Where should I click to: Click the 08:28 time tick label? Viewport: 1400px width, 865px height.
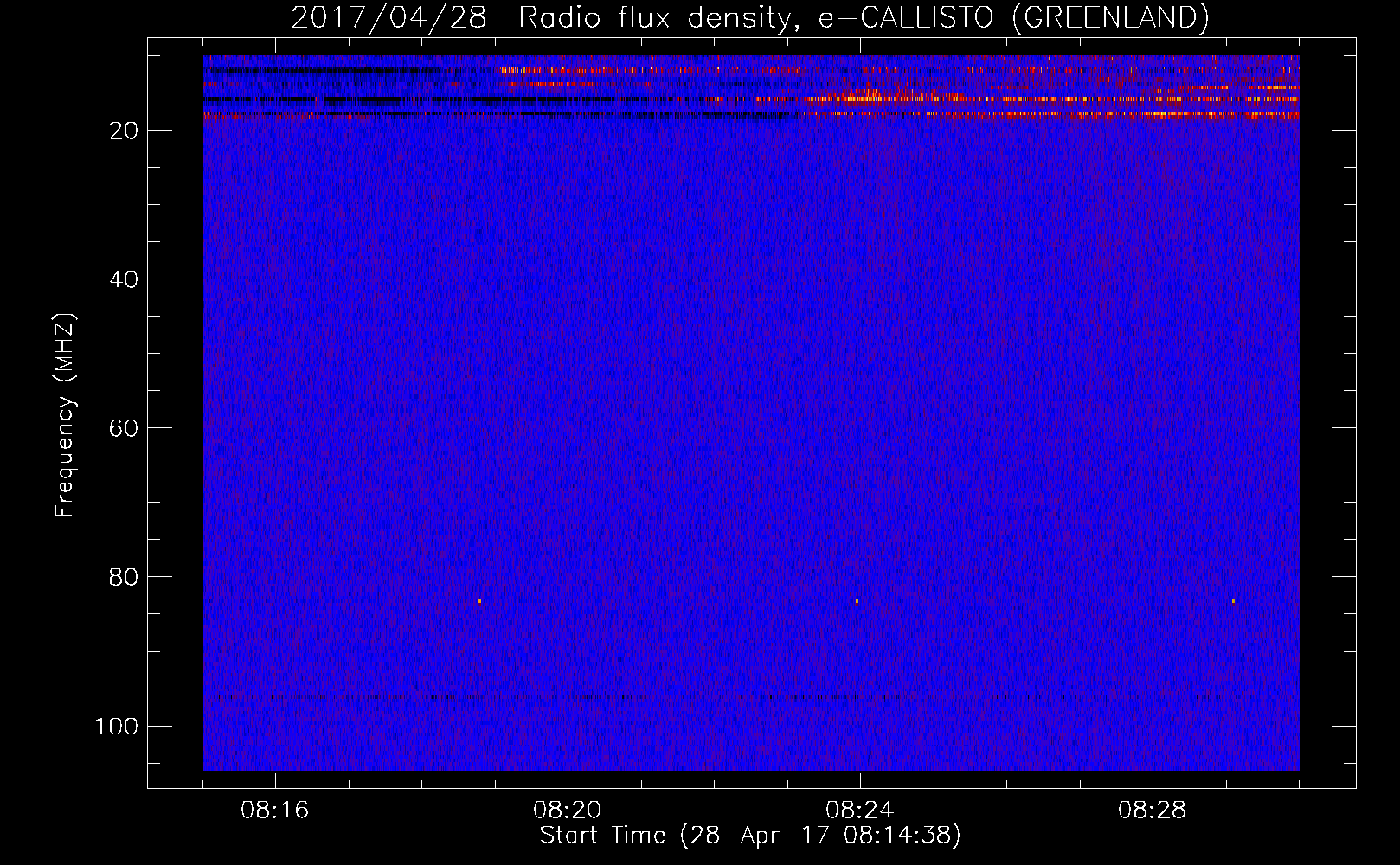pos(1153,811)
